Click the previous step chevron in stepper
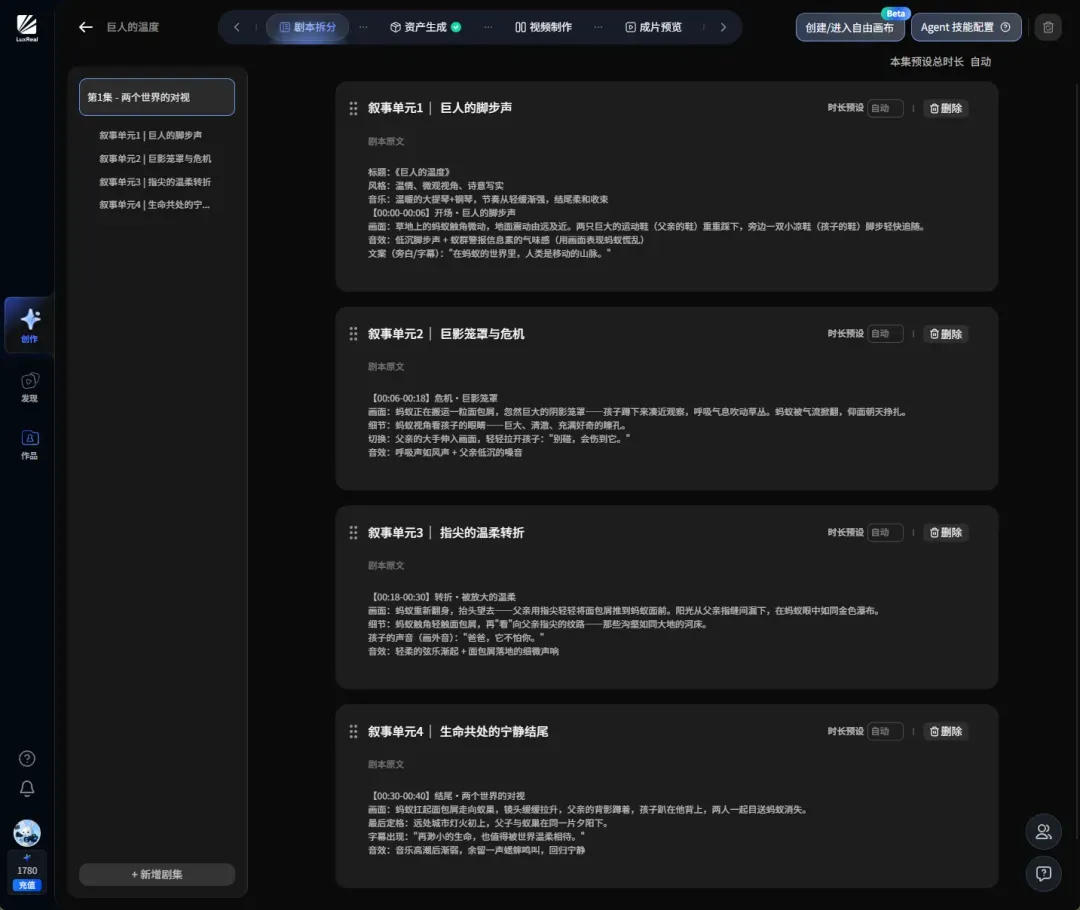 (x=237, y=27)
